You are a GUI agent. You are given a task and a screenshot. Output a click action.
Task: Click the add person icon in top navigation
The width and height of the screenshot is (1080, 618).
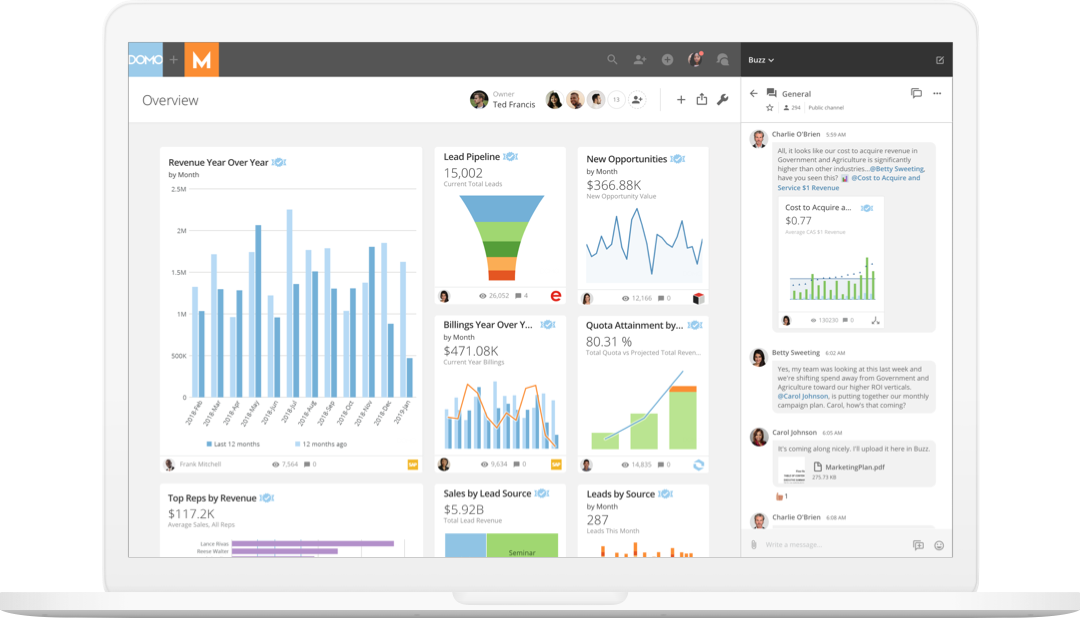640,59
